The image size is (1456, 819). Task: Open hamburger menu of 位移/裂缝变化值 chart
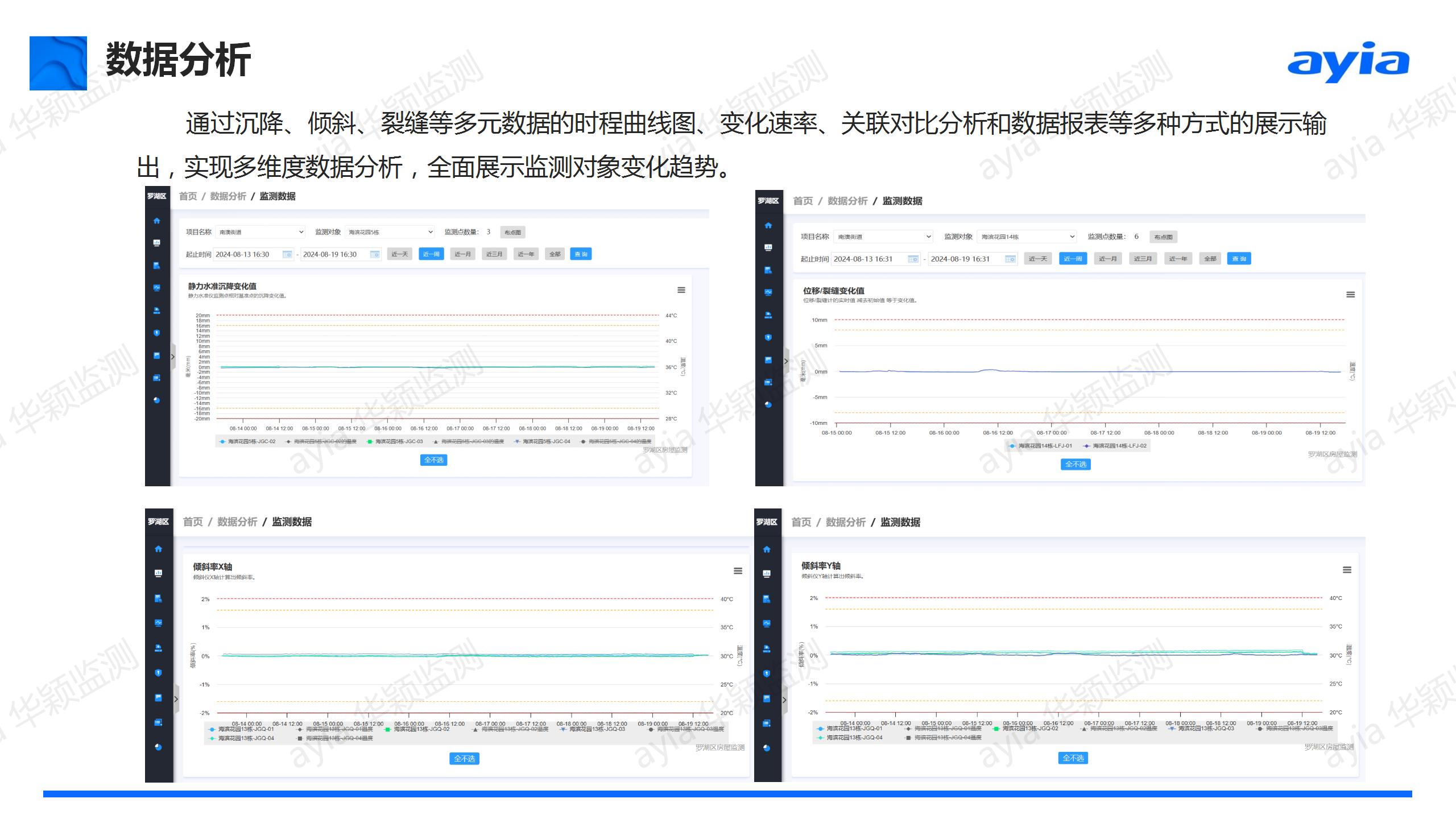[x=1350, y=295]
